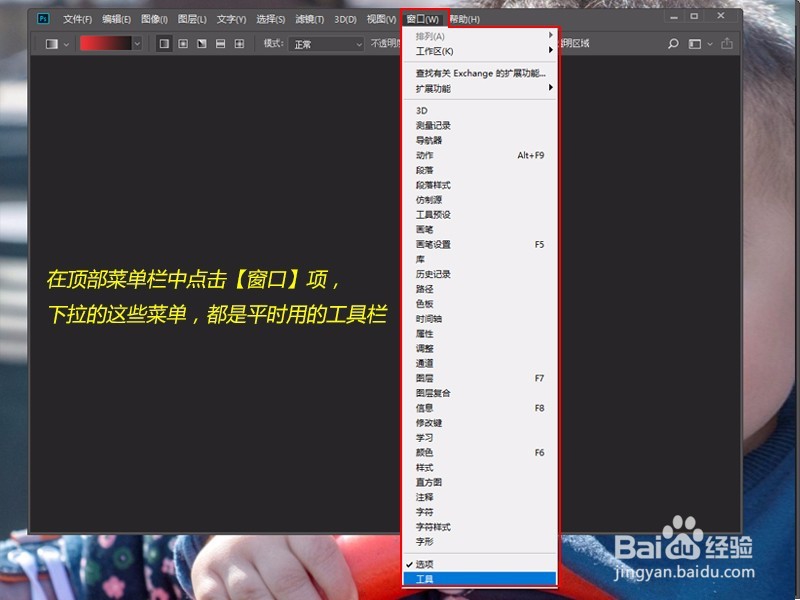
Task: Click the share icon in options bar
Action: (x=727, y=44)
